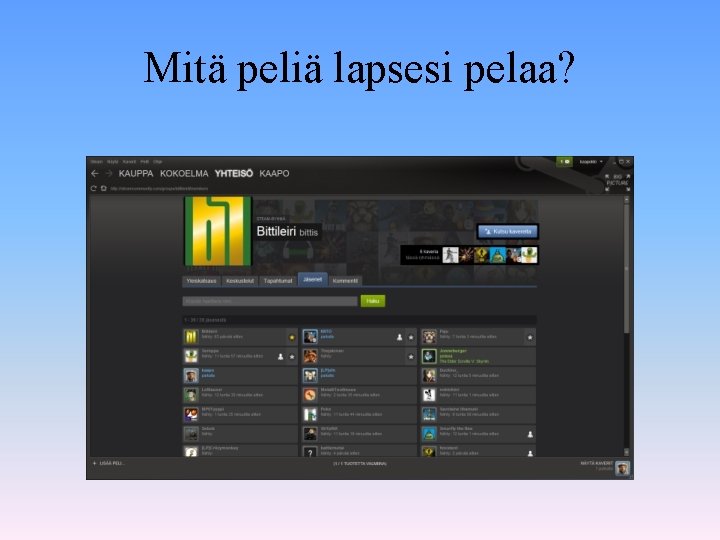Screen dimensions: 720x540
Task: Open the Ohje menu
Action: coord(158,162)
